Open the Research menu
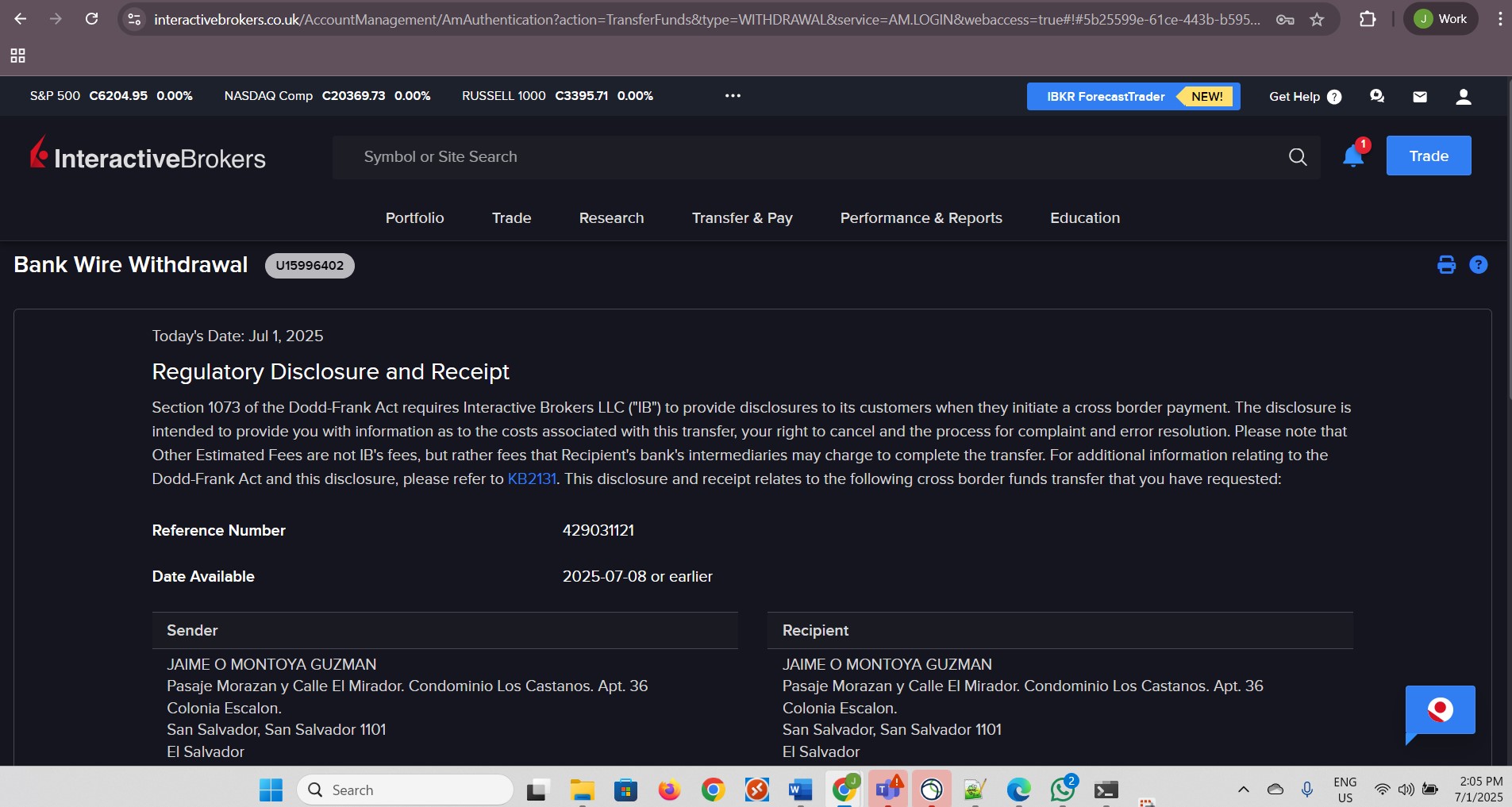The width and height of the screenshot is (1512, 807). point(612,218)
